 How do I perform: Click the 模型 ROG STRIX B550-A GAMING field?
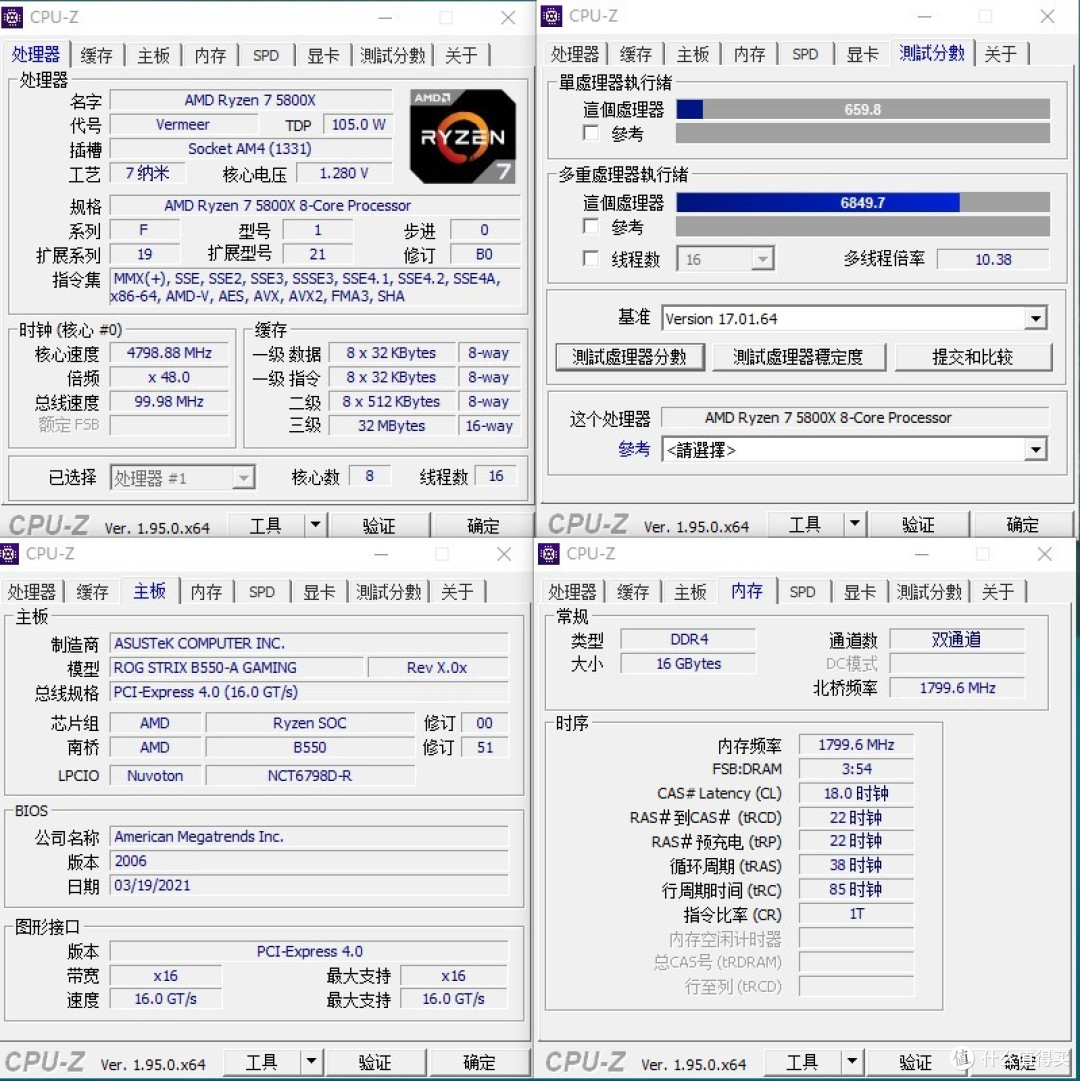coord(236,667)
